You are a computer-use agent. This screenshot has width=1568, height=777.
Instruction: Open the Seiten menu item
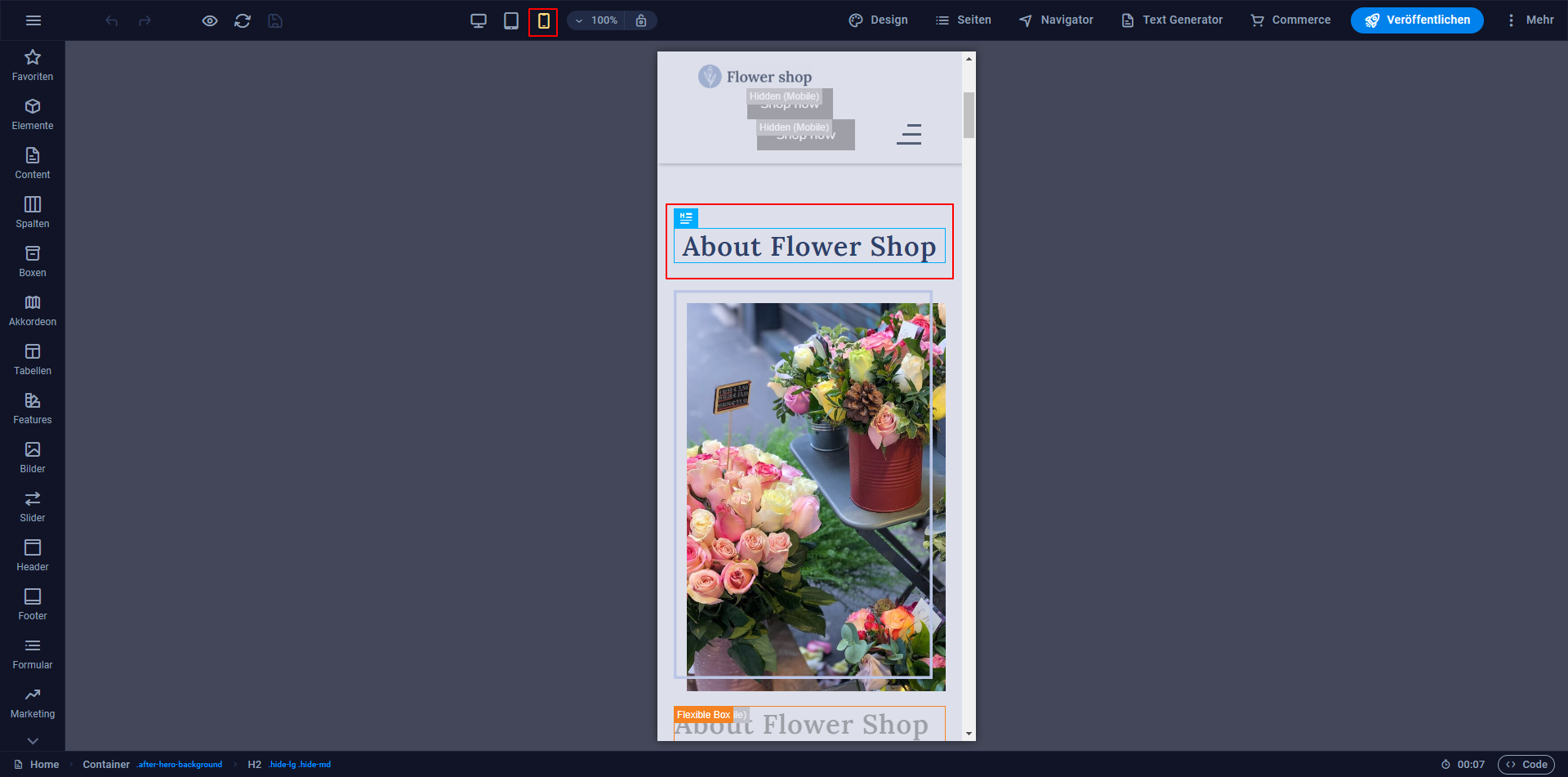pyautogui.click(x=964, y=20)
